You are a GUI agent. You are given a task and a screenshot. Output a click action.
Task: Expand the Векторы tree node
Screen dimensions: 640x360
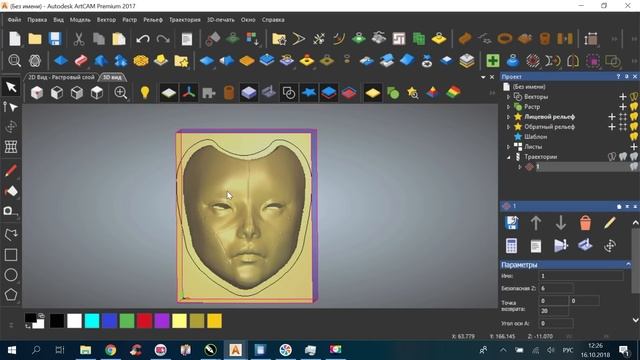click(x=509, y=97)
